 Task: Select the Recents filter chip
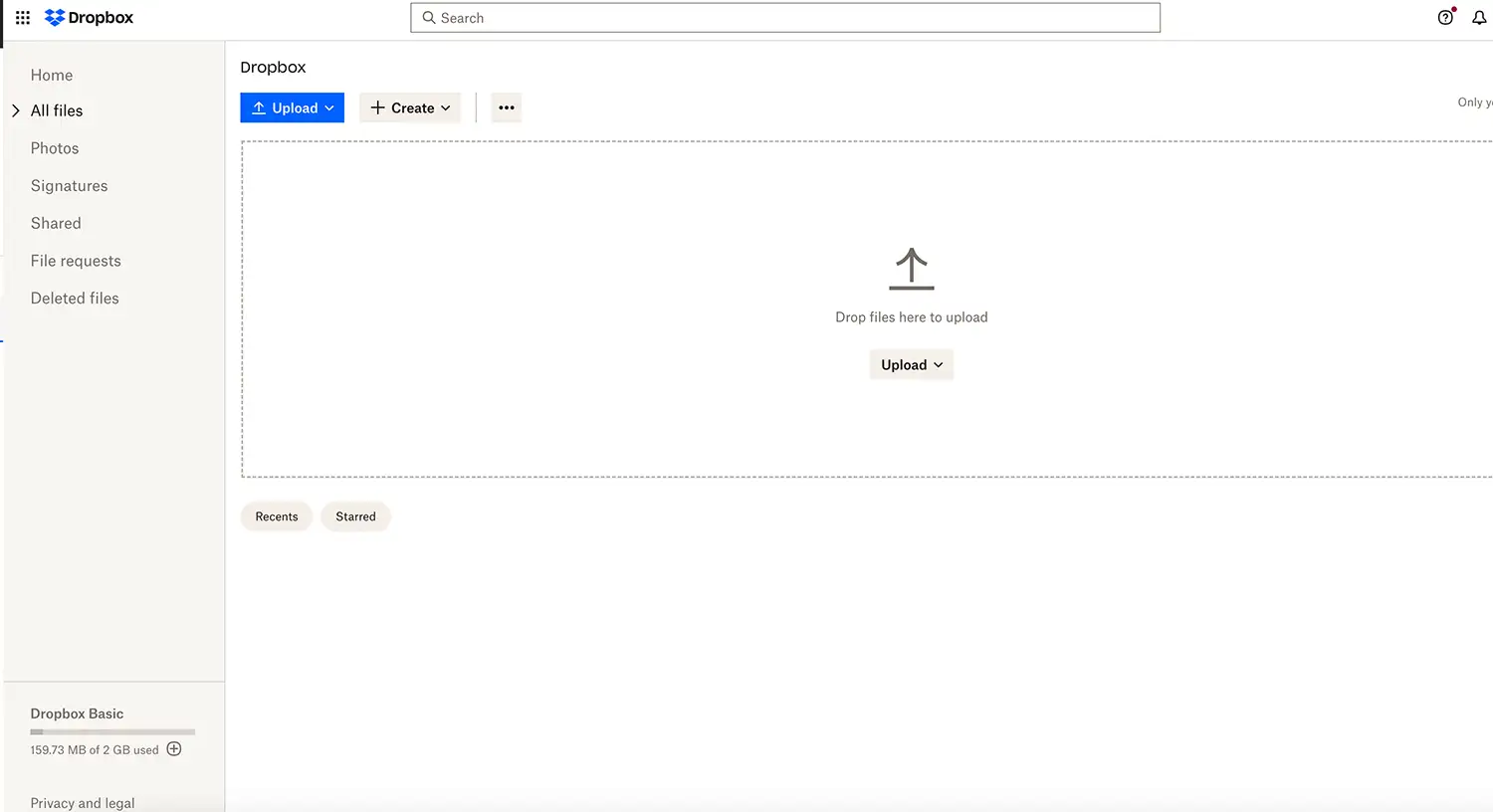click(x=277, y=516)
